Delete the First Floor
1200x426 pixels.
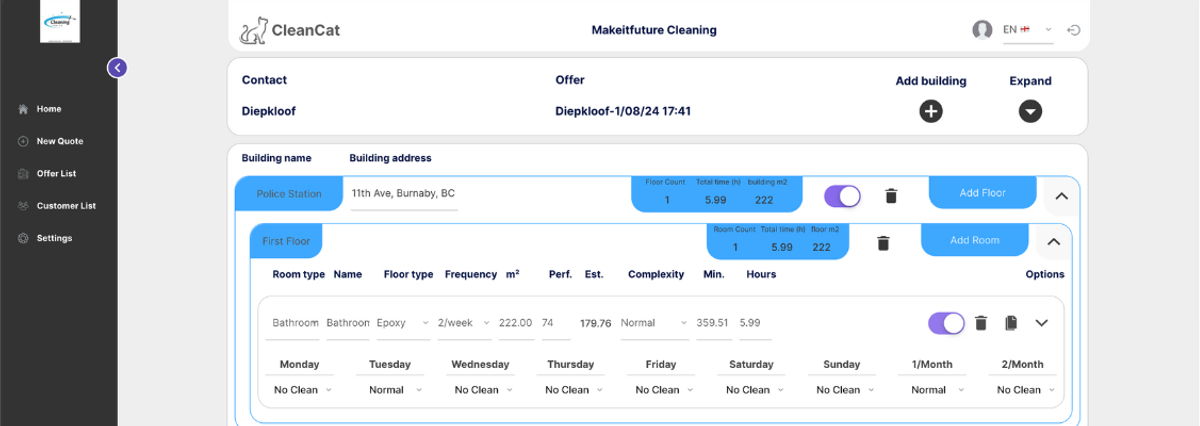tap(883, 243)
